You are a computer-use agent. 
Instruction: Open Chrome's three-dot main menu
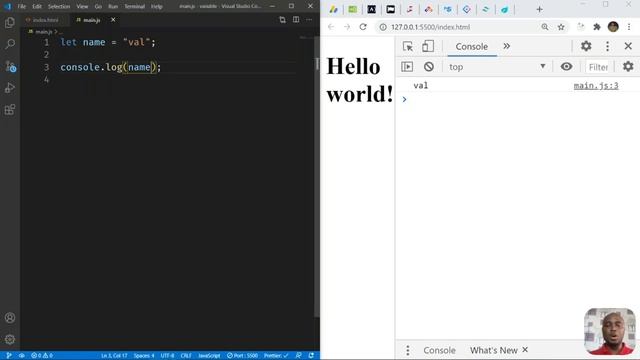pyautogui.click(x=629, y=27)
